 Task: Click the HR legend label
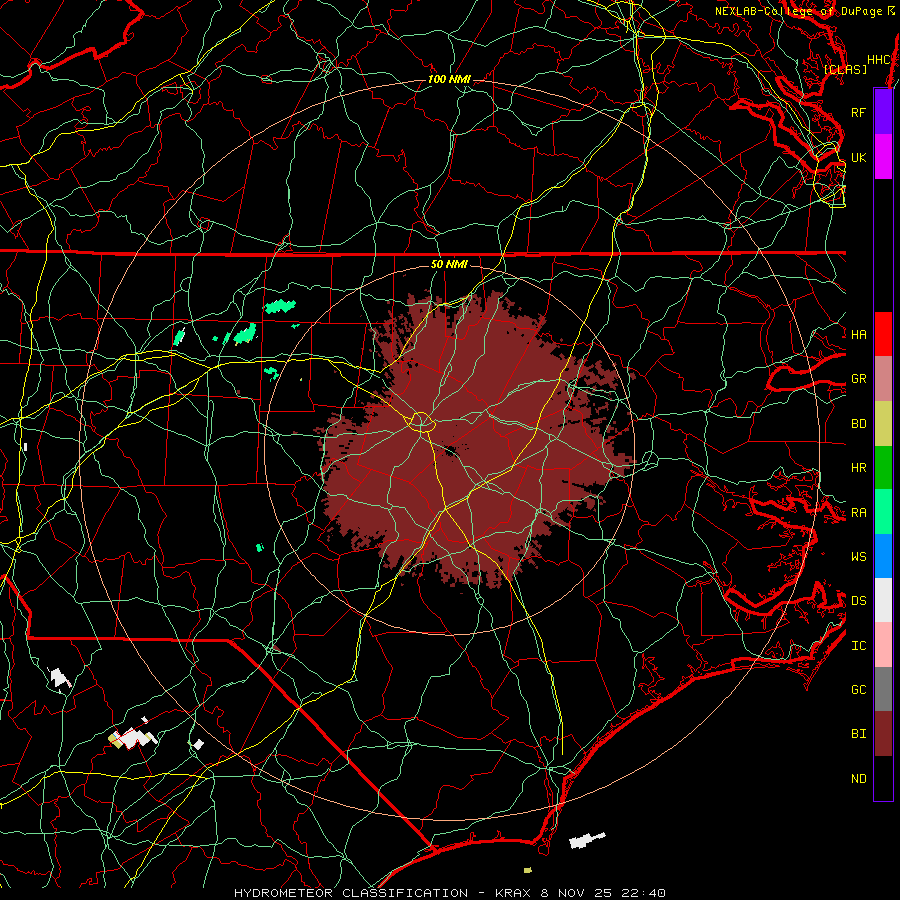[858, 468]
